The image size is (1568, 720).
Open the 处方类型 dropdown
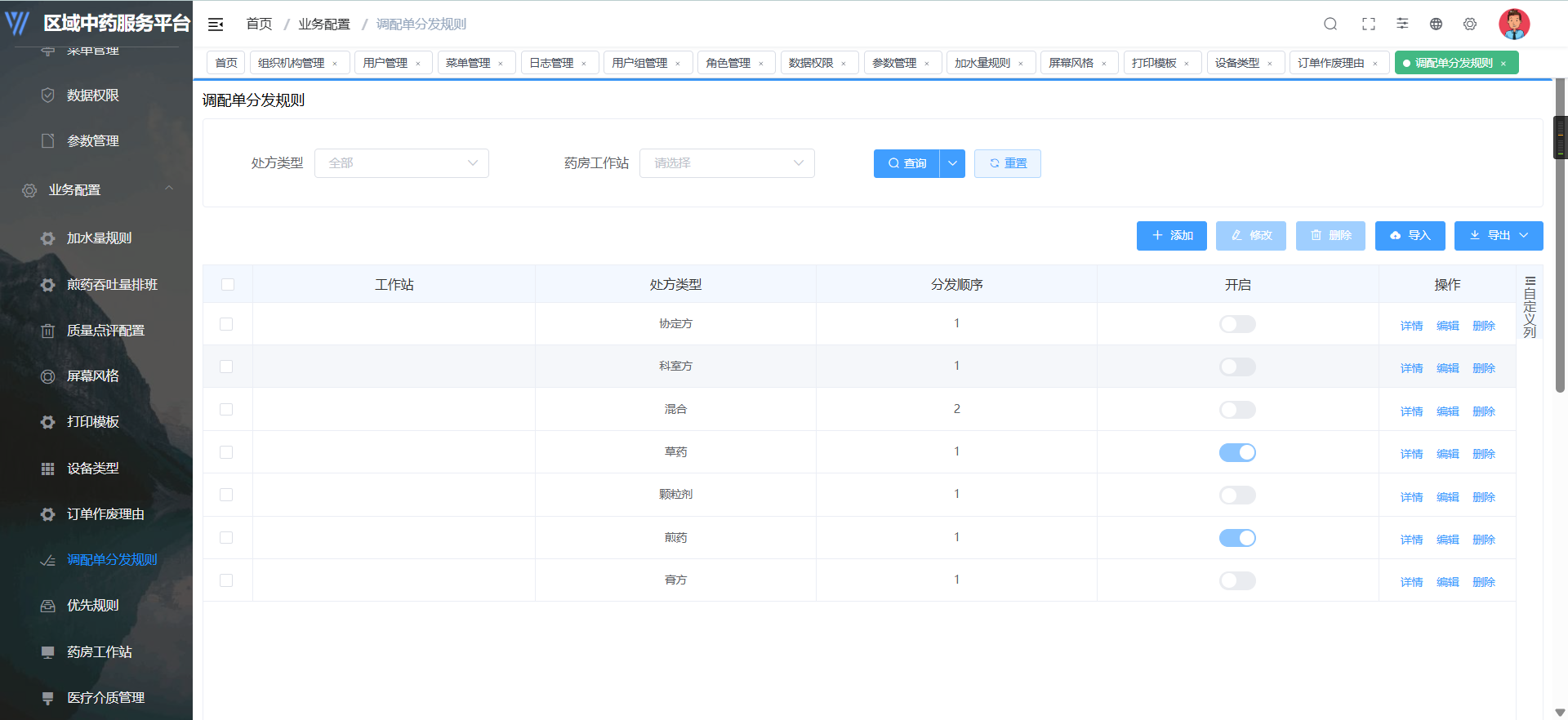pyautogui.click(x=402, y=163)
